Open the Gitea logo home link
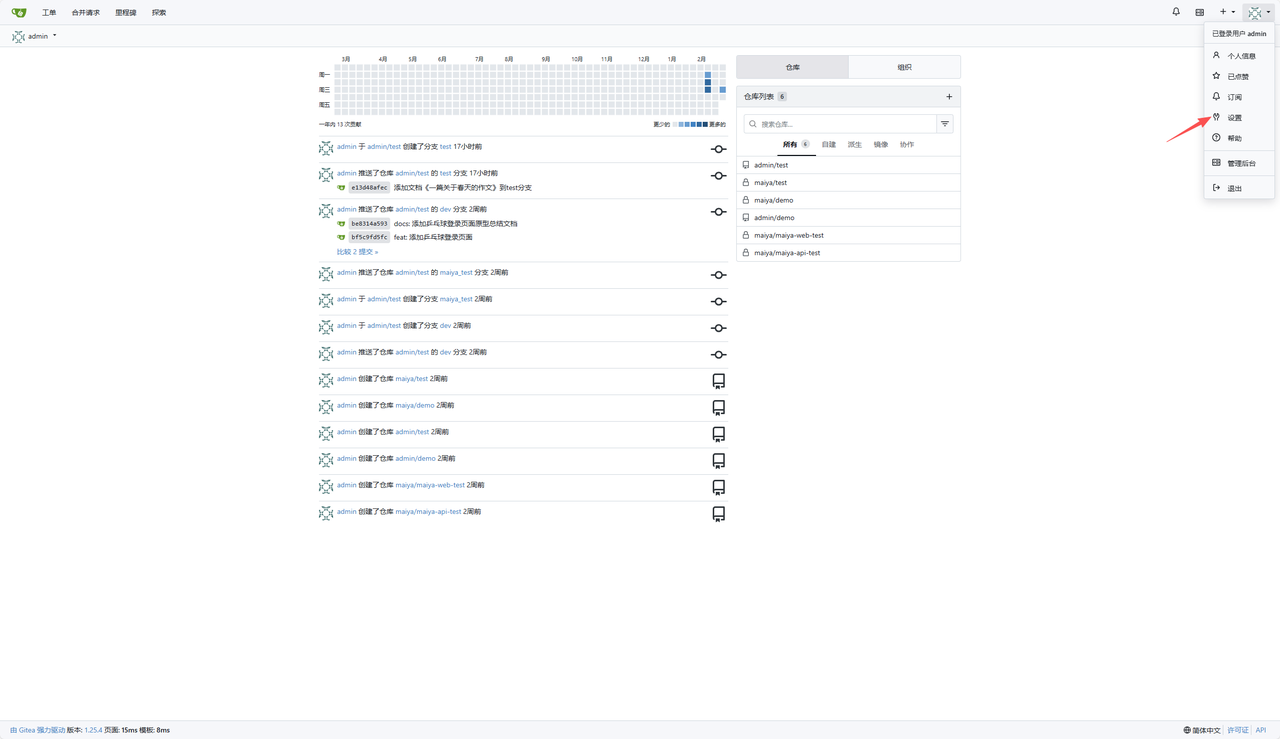This screenshot has width=1280, height=739. [x=19, y=12]
